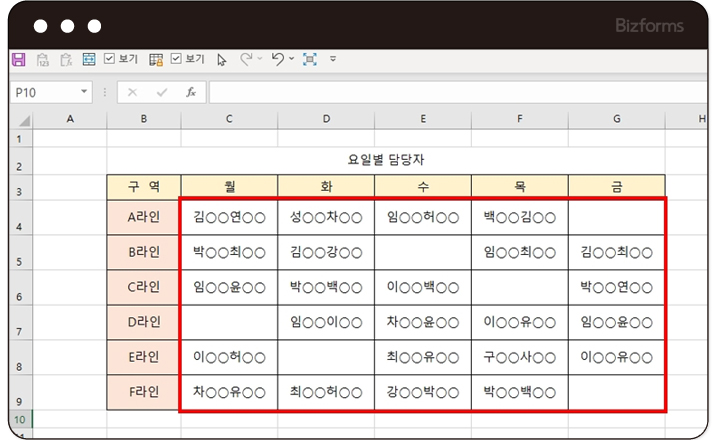Select column E header
This screenshot has width=715, height=440.
coord(423,119)
